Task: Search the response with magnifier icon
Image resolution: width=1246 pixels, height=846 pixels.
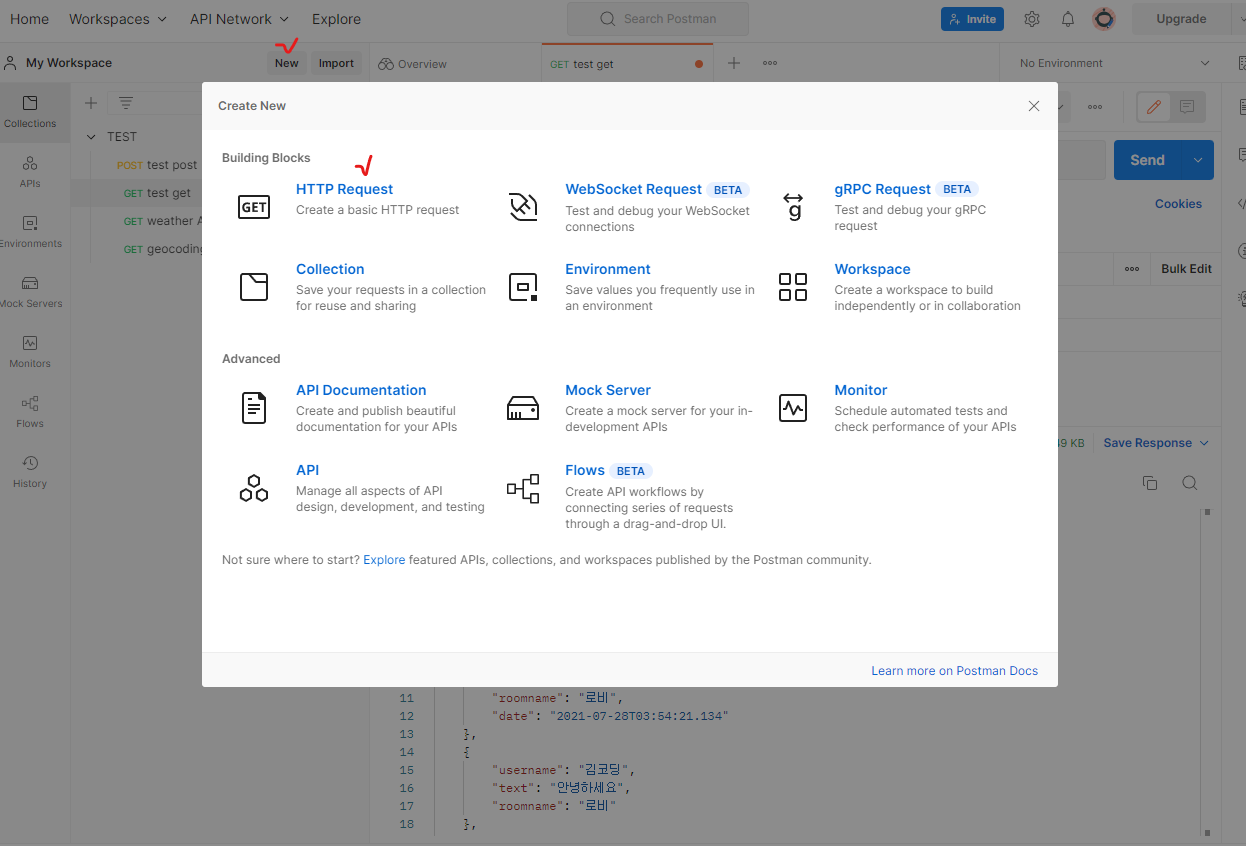Action: (x=1189, y=483)
